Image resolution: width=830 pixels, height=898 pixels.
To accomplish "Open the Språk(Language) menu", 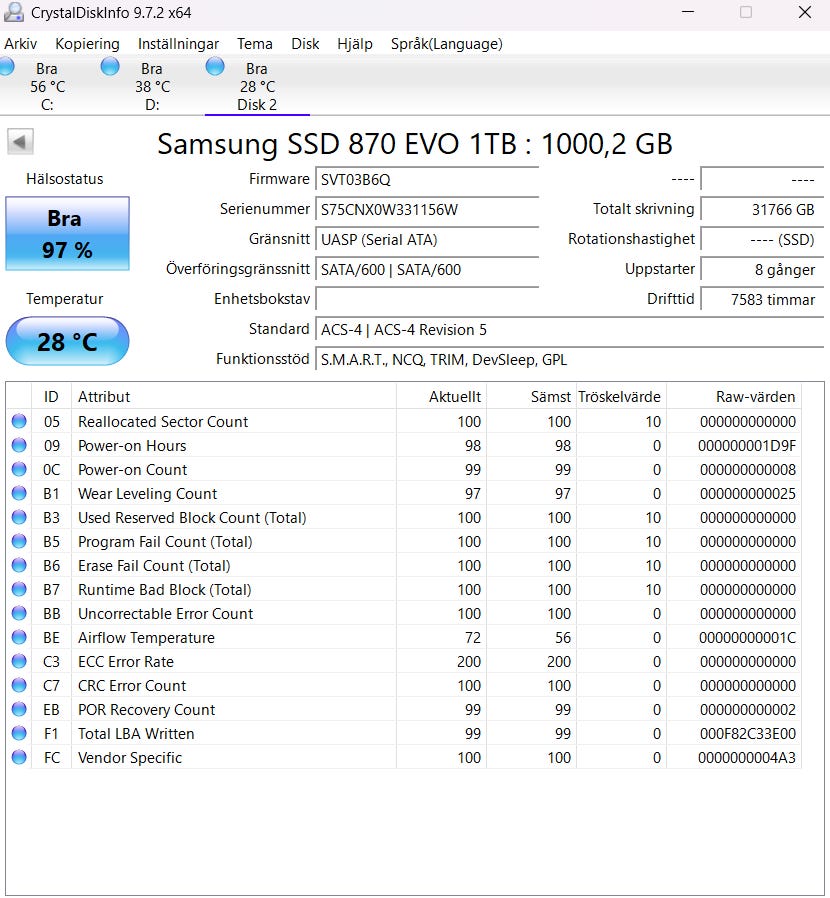I will pos(446,44).
